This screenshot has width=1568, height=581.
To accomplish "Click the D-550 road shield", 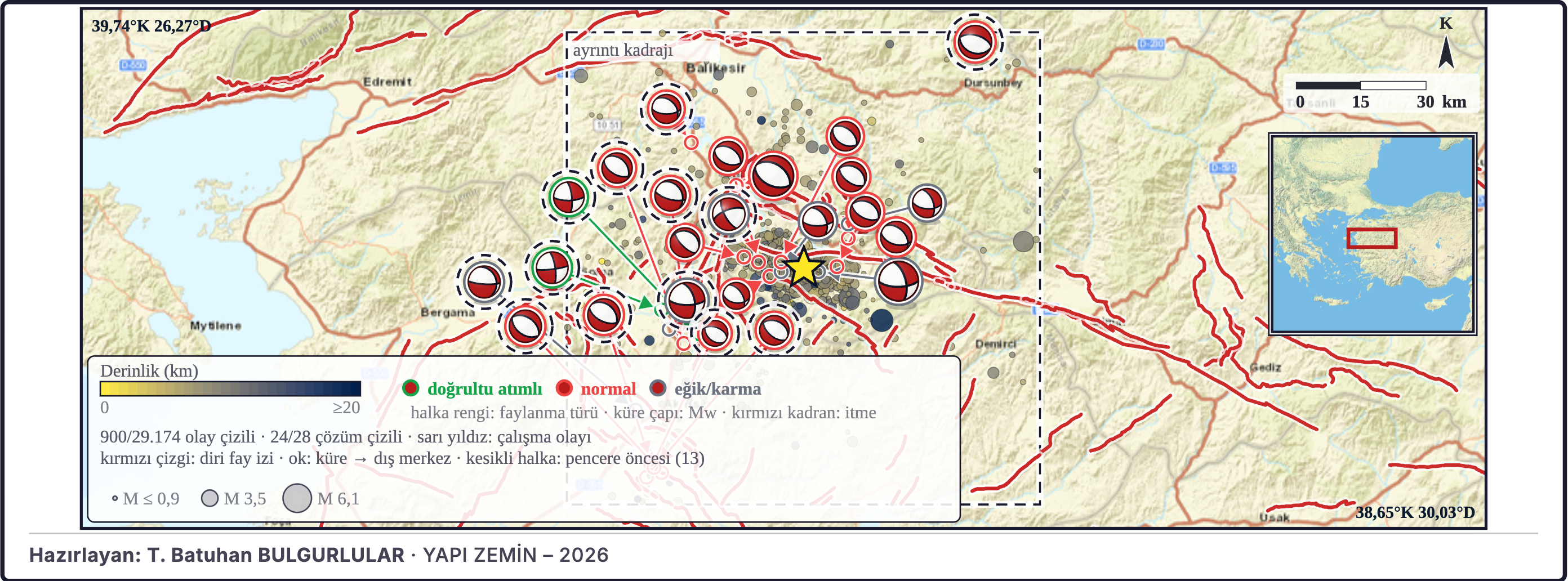I will 133,65.
